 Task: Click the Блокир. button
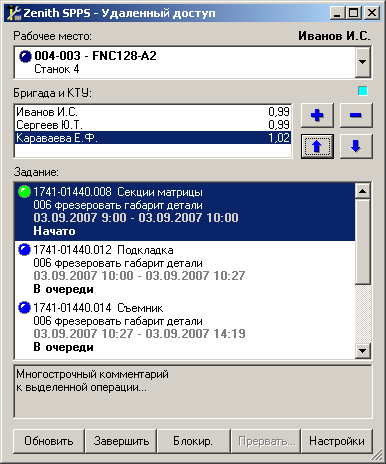pyautogui.click(x=193, y=441)
